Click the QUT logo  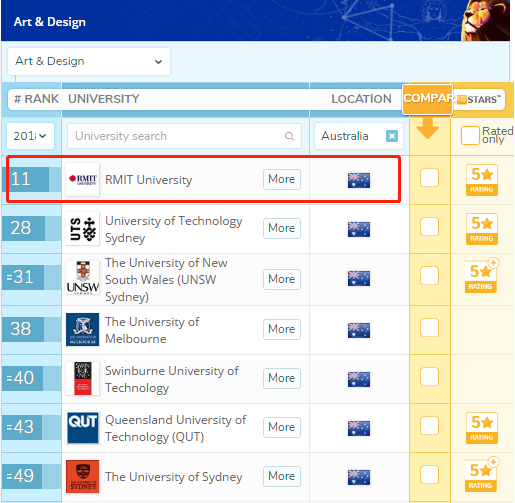click(x=83, y=427)
